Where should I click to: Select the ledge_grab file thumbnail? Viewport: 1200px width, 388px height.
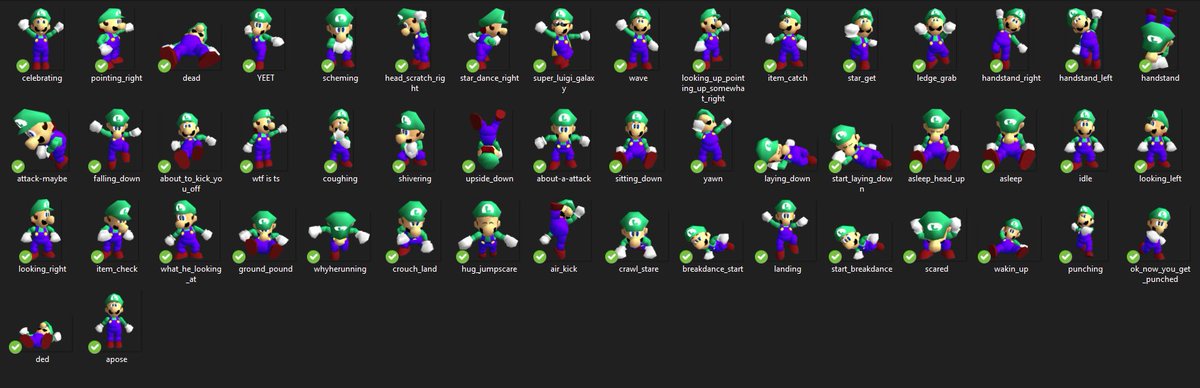point(937,39)
